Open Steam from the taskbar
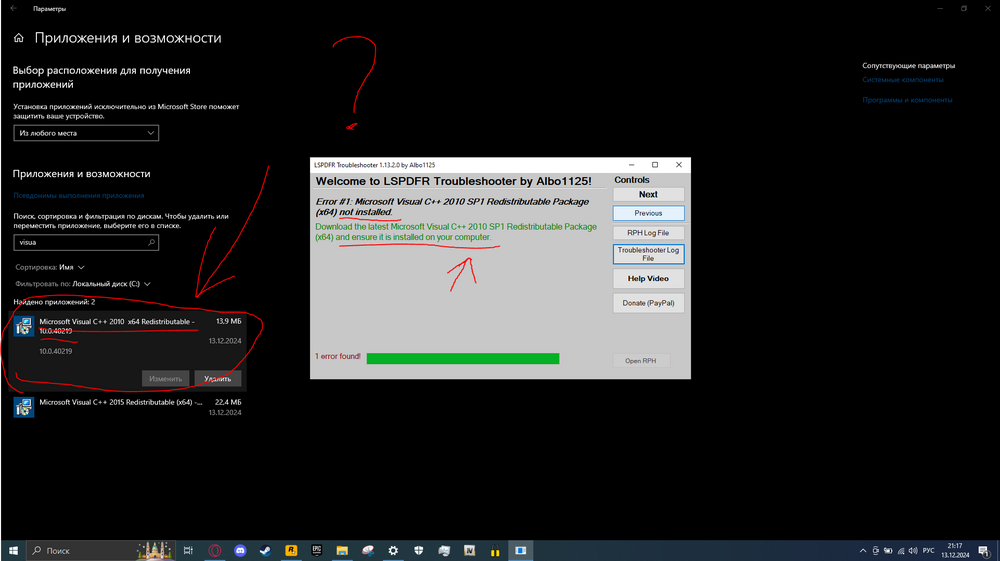The width and height of the screenshot is (1000, 561). [x=265, y=551]
